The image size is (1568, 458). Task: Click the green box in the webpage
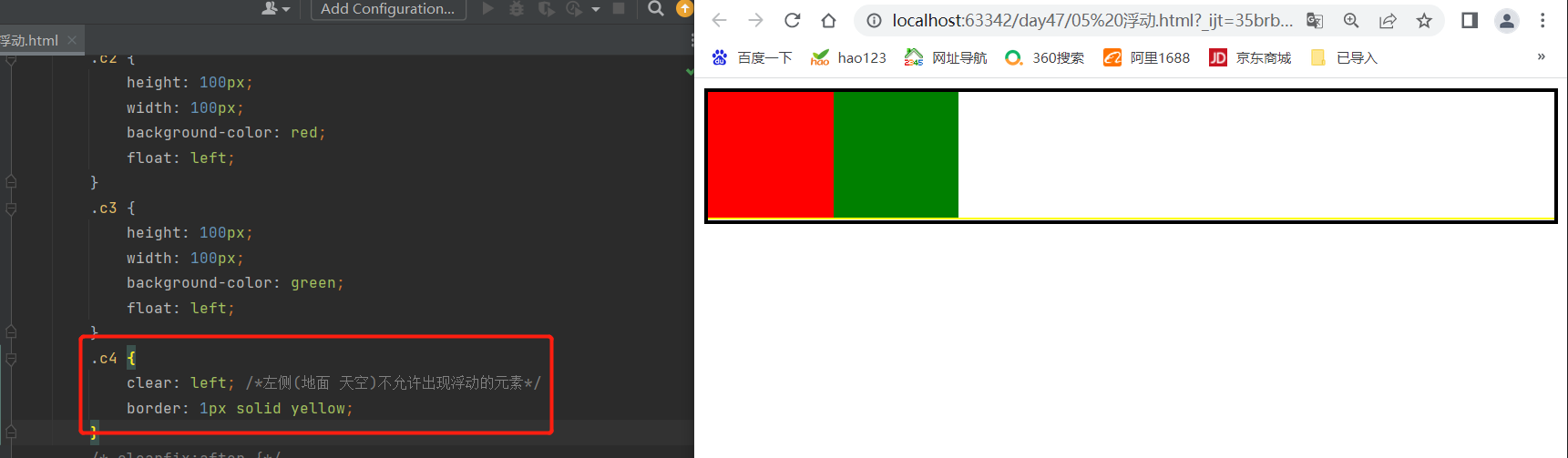coord(896,155)
